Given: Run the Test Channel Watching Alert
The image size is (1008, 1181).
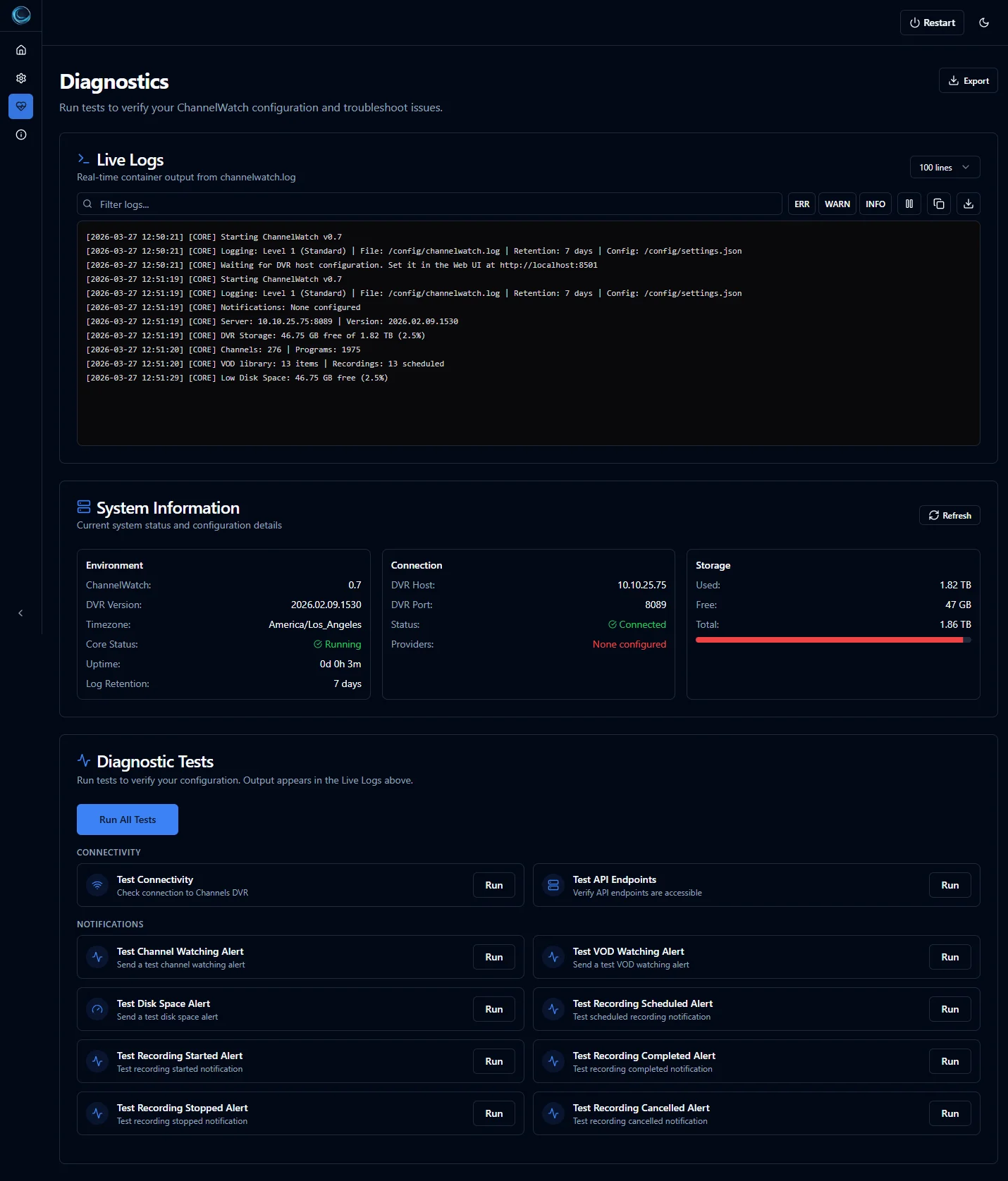Looking at the screenshot, I should point(494,957).
